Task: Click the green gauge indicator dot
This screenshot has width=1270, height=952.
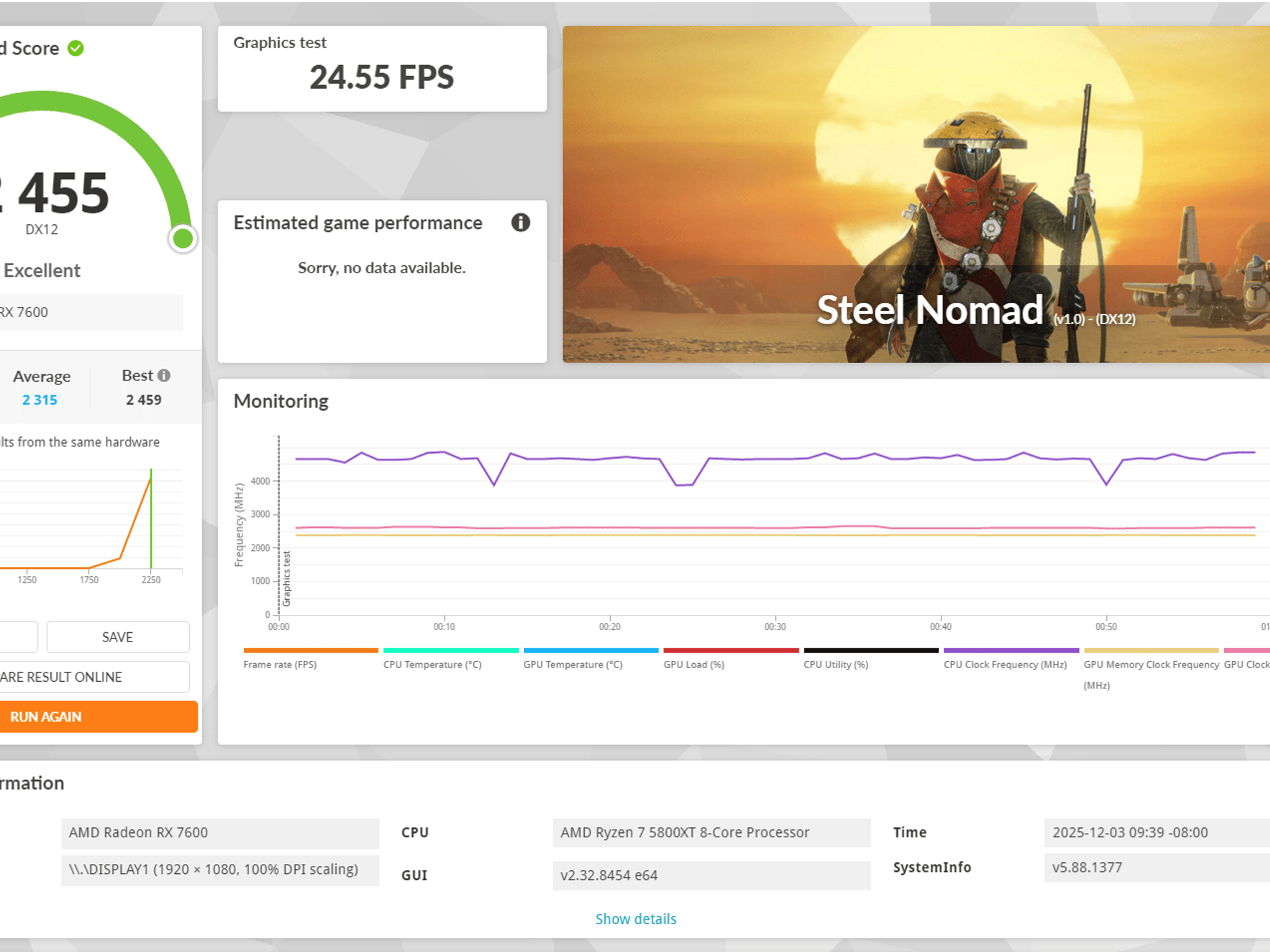Action: (183, 239)
